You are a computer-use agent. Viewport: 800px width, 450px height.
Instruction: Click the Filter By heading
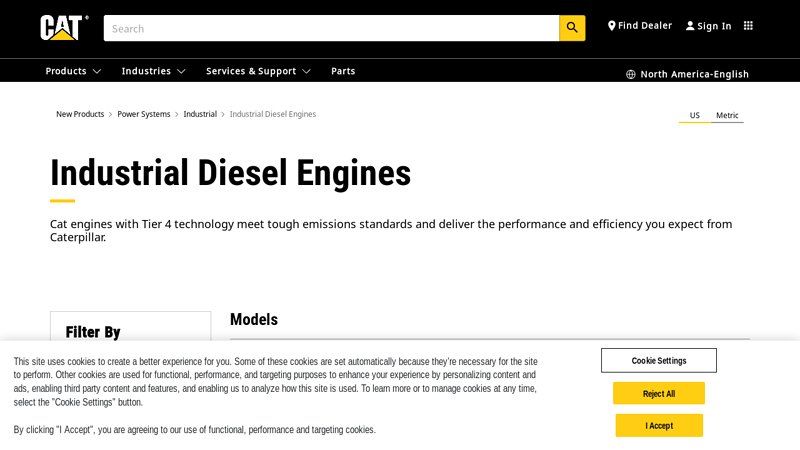93,332
